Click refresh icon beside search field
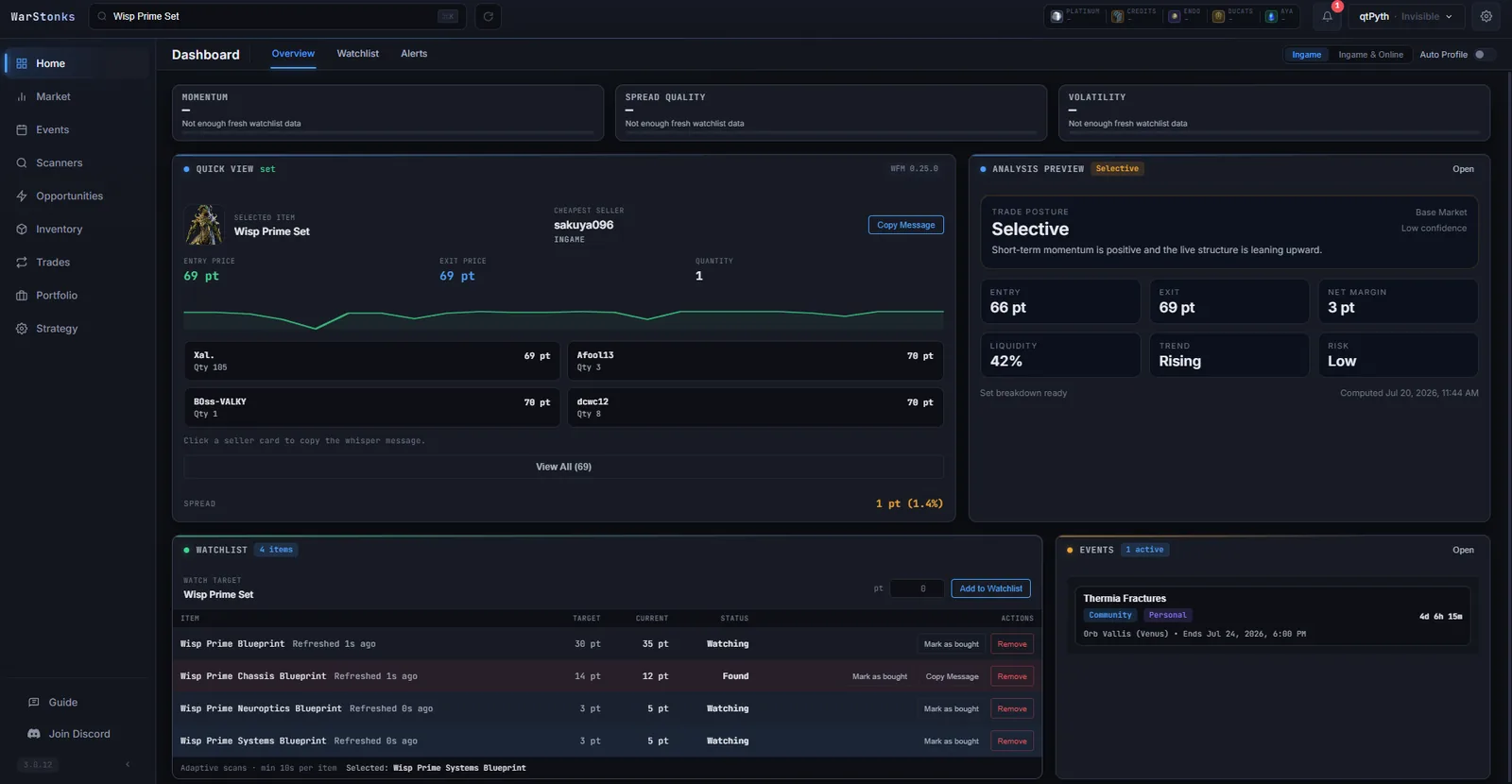This screenshot has height=784, width=1512. click(488, 16)
